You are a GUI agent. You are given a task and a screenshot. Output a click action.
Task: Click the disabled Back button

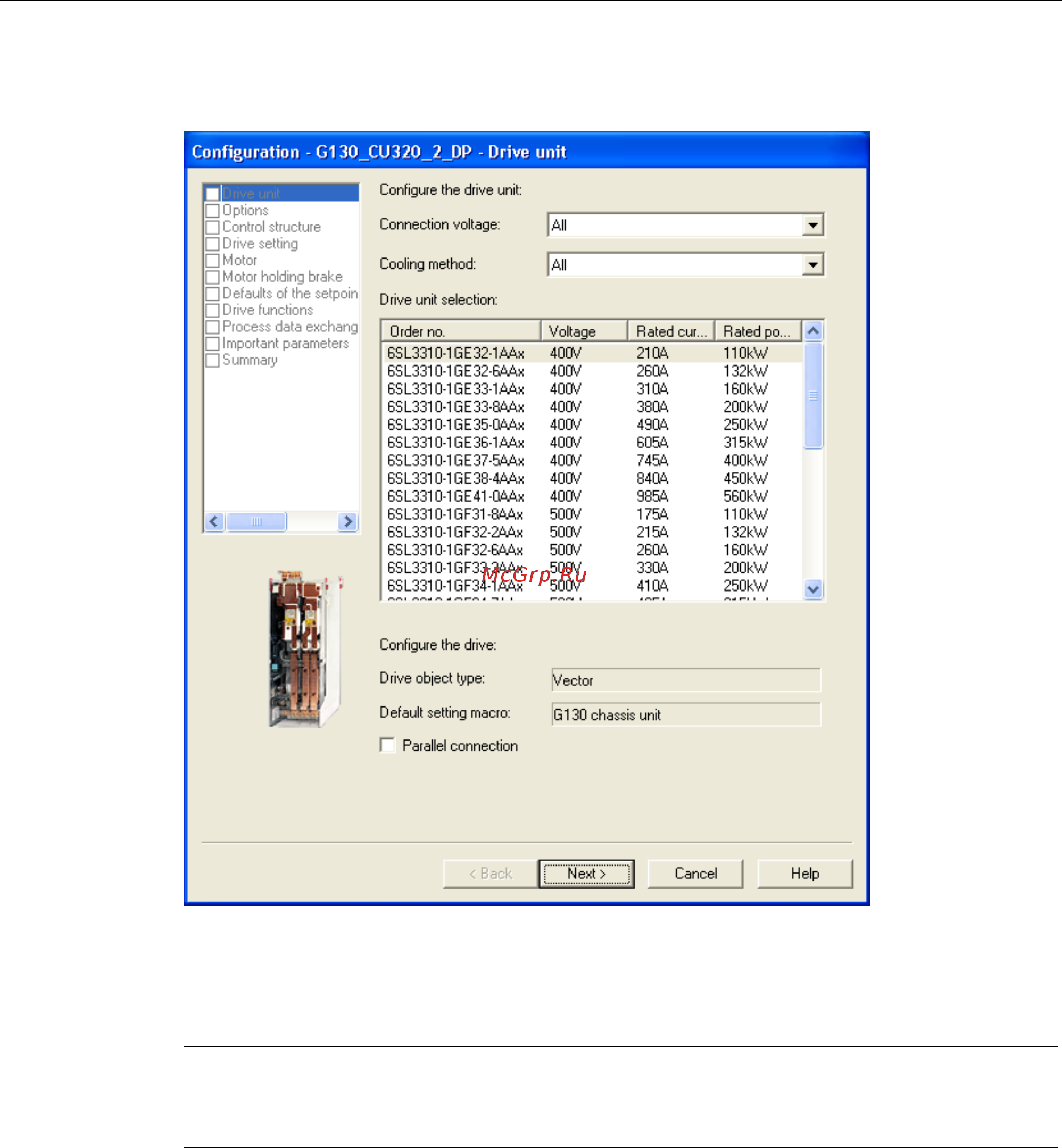pyautogui.click(x=491, y=874)
